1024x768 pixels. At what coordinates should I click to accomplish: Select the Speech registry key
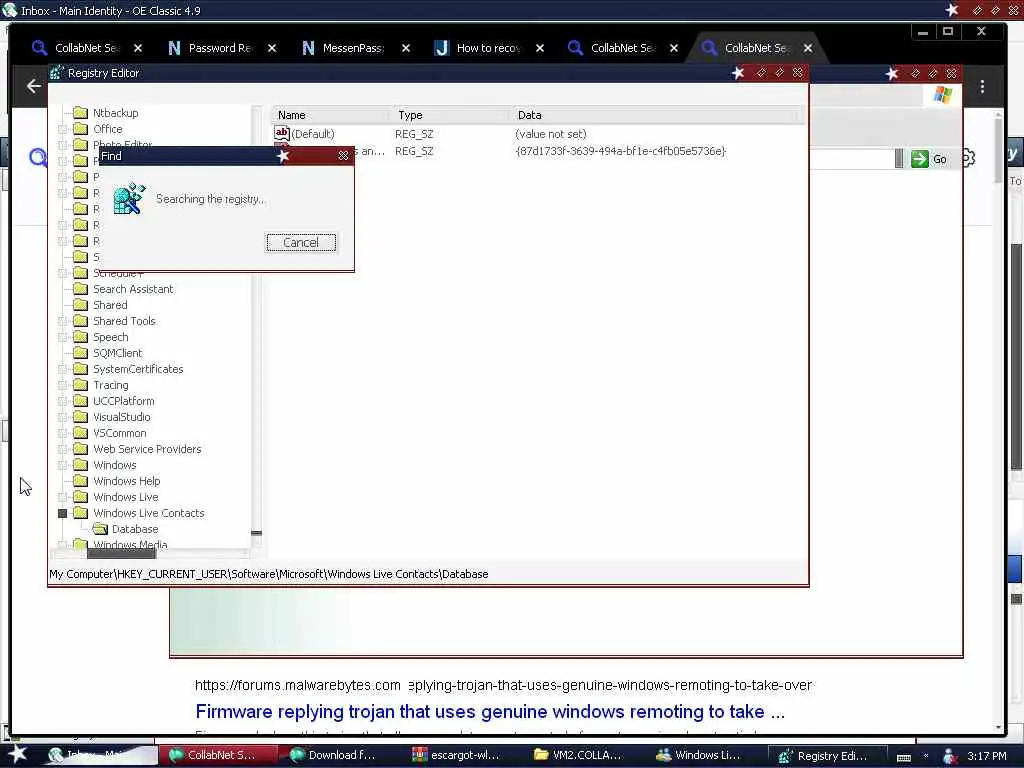click(110, 337)
